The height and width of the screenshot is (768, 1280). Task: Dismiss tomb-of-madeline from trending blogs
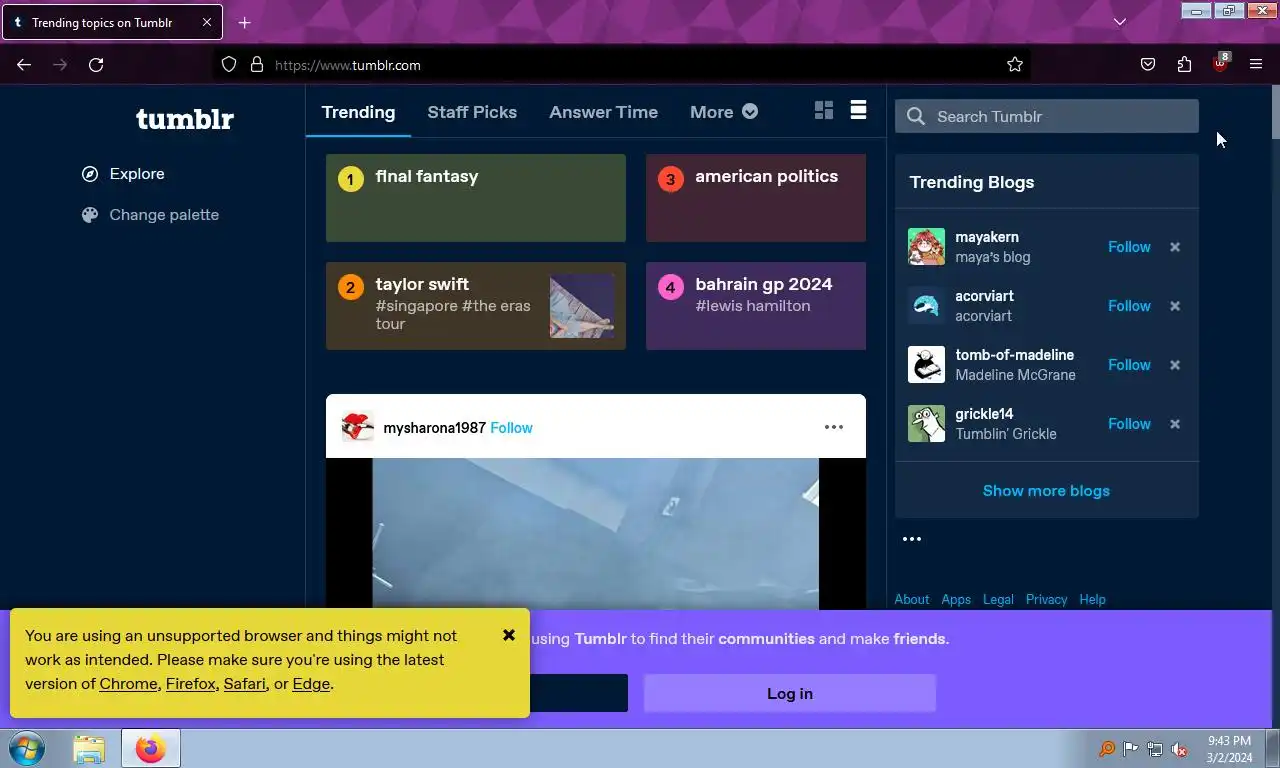[1175, 365]
